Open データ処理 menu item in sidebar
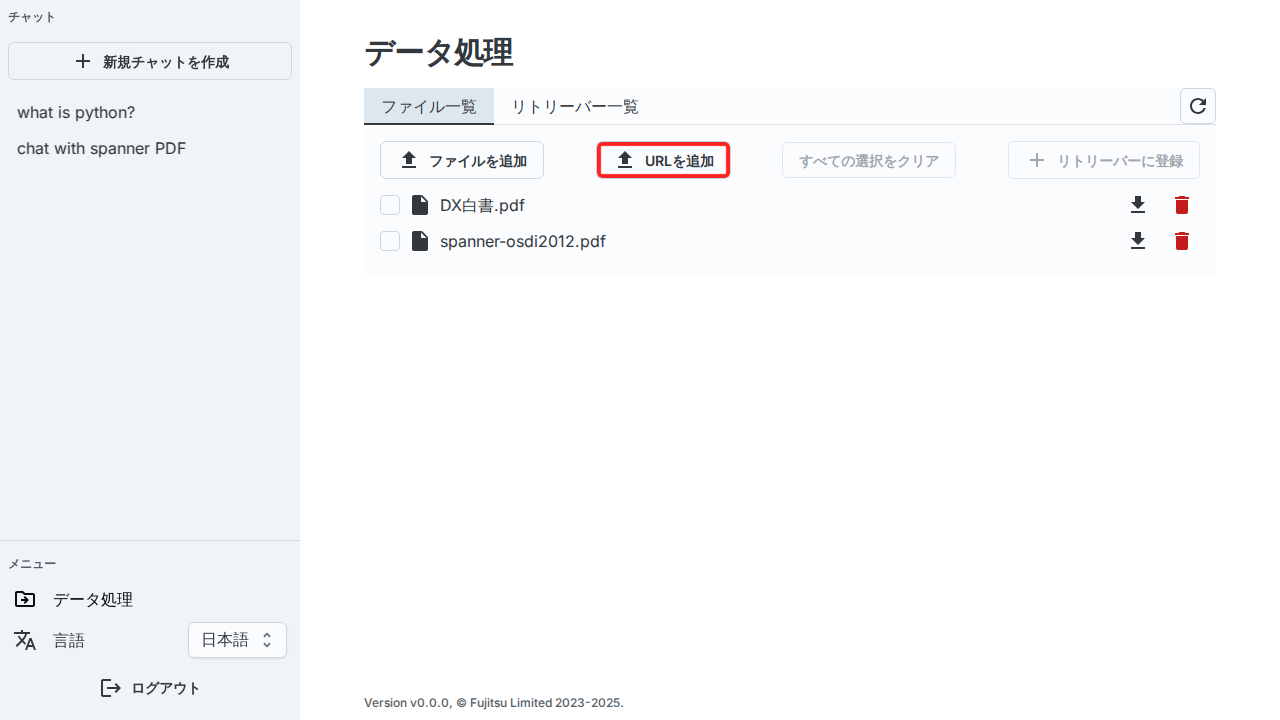1280x720 pixels. coord(150,599)
